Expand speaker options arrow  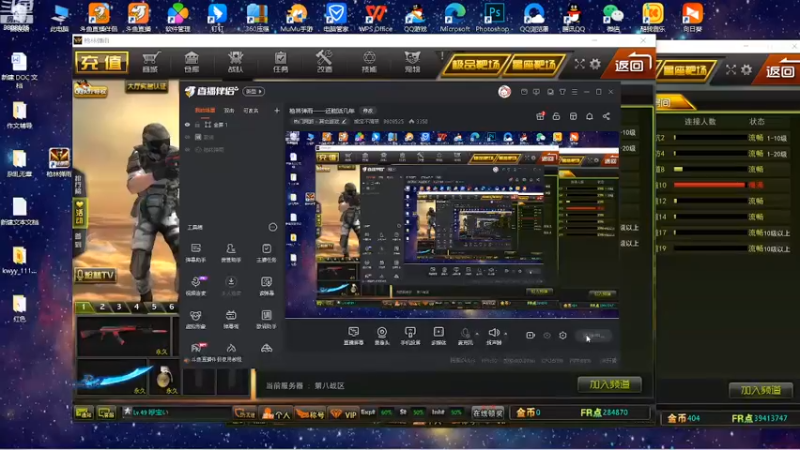tap(506, 334)
